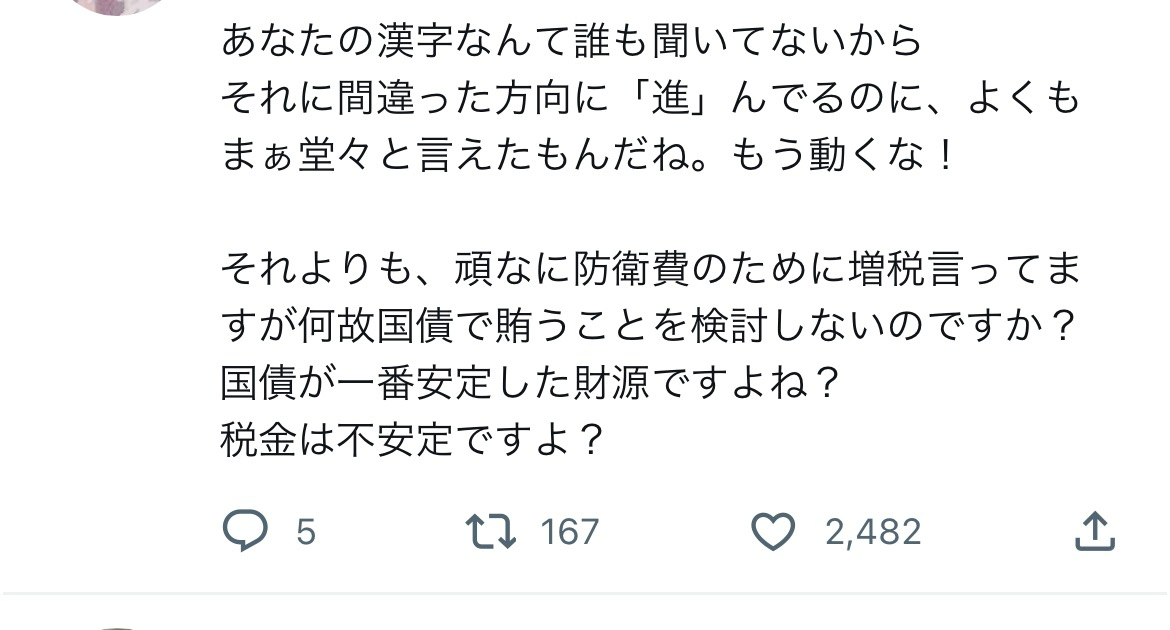Like the tweet with the heart icon
The height and width of the screenshot is (630, 1170).
coord(772,531)
